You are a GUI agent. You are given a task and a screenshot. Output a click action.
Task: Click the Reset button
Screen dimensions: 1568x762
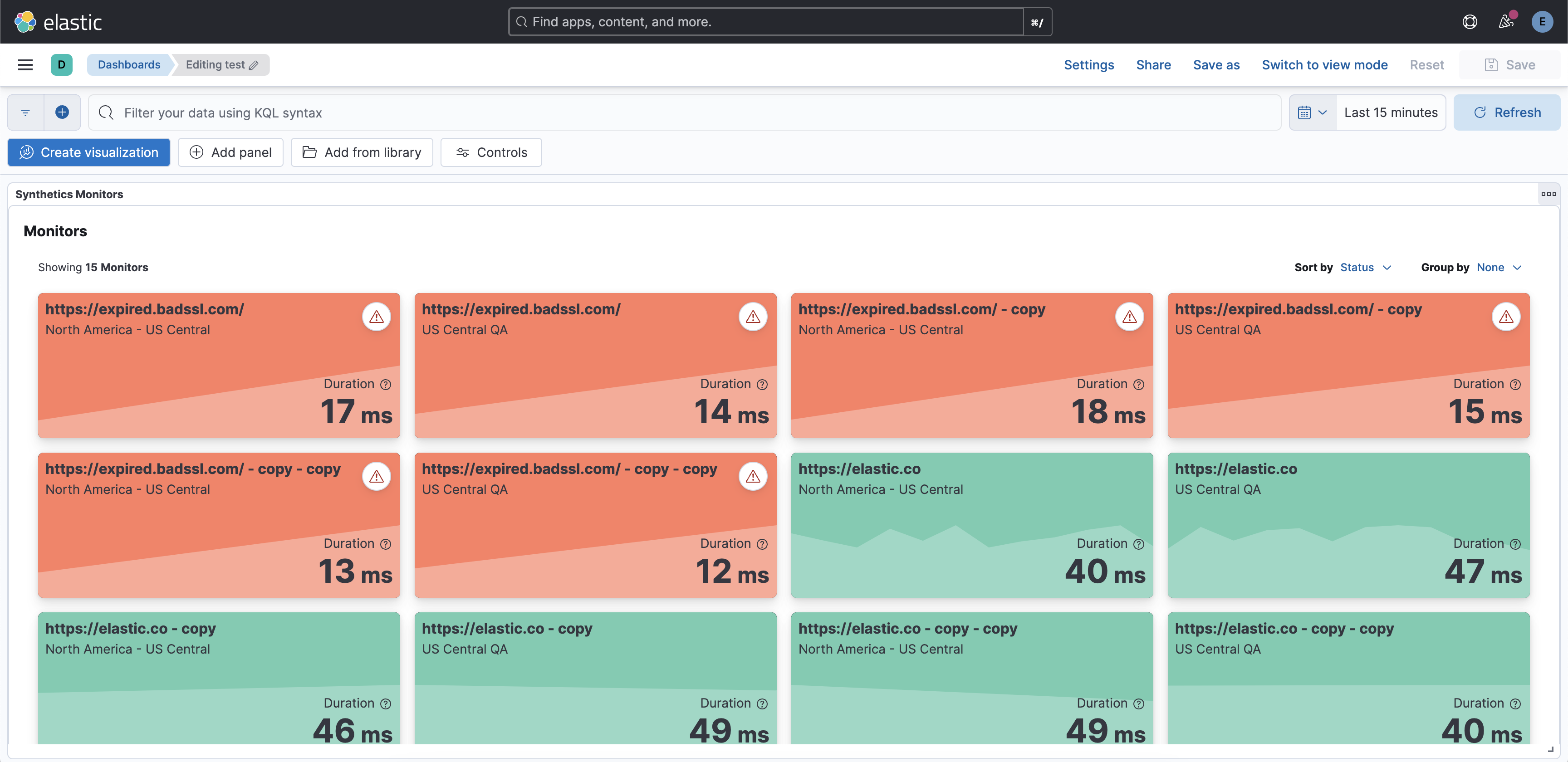coord(1426,64)
